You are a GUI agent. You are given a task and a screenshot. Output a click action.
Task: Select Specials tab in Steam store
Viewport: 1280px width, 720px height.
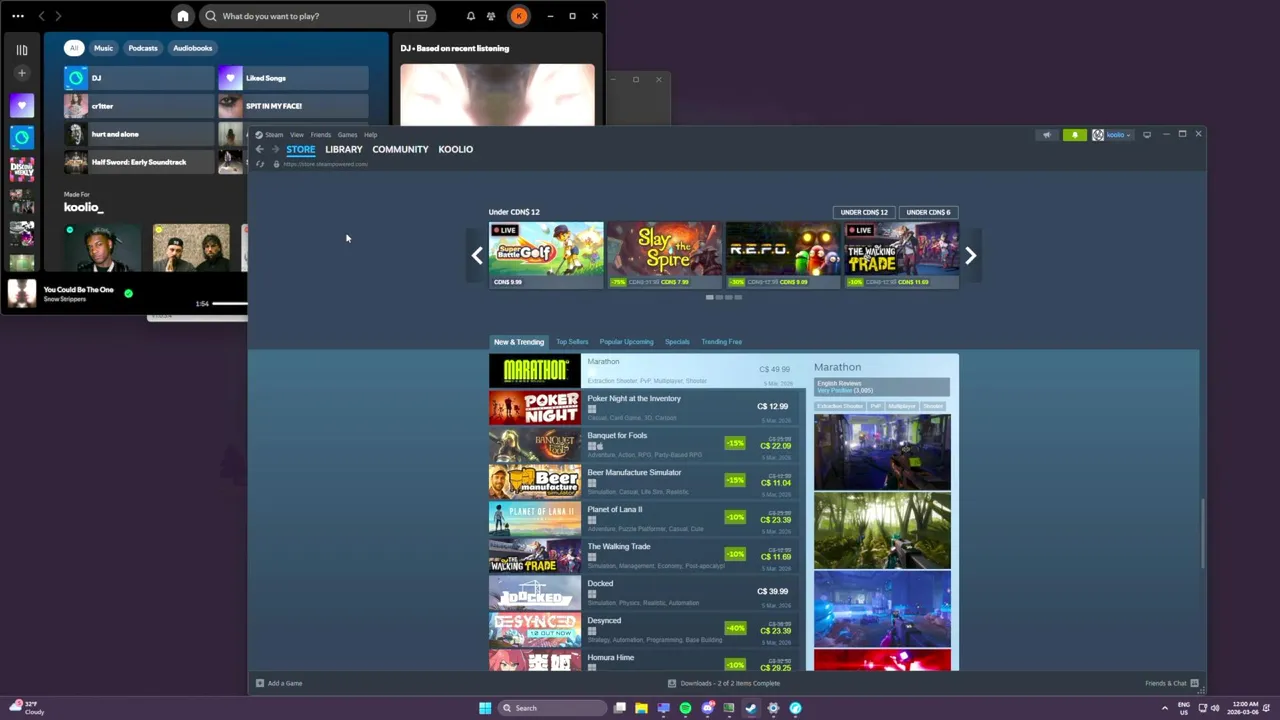677,342
